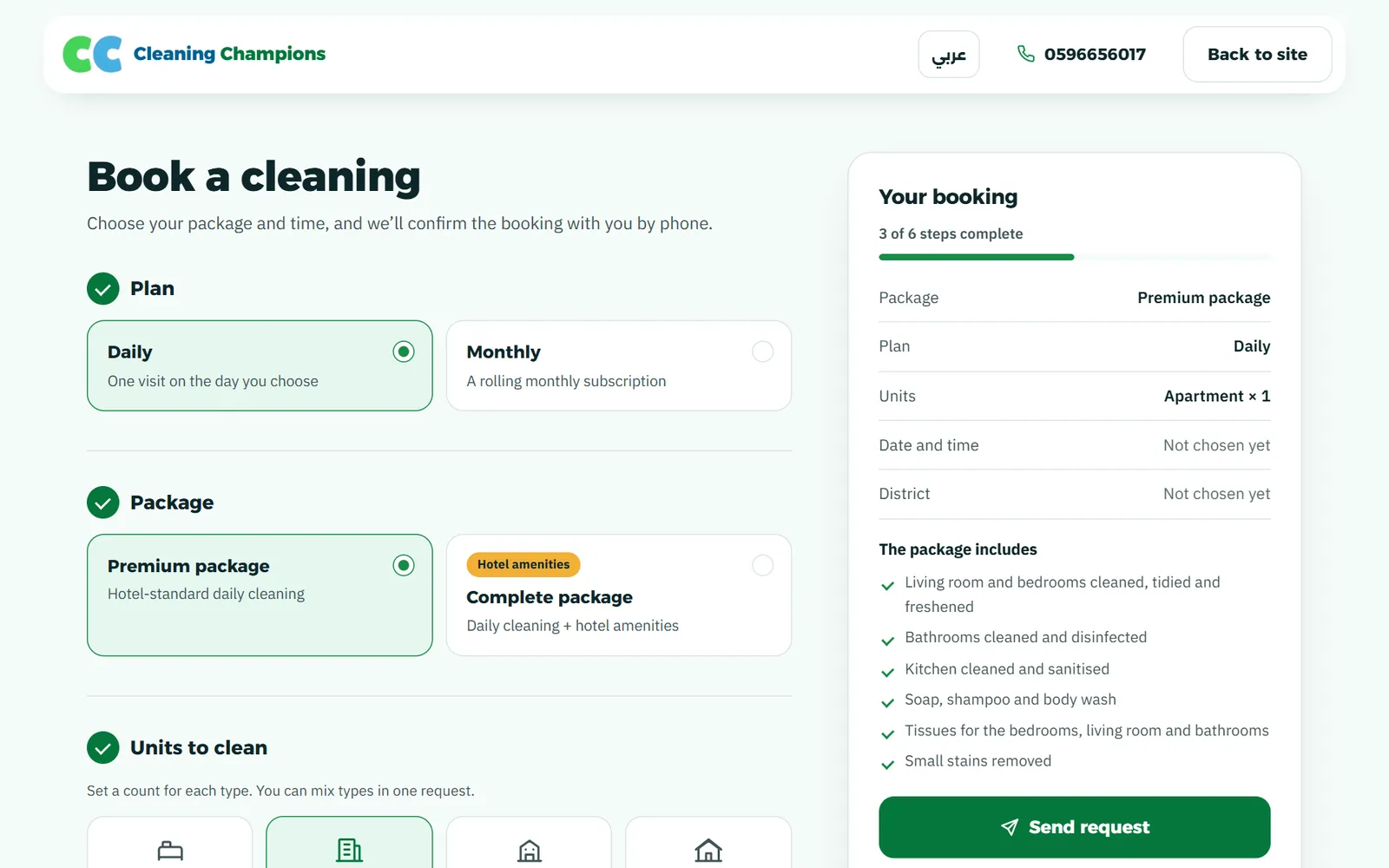
Task: Click 'The package includes' heading
Action: (x=958, y=549)
